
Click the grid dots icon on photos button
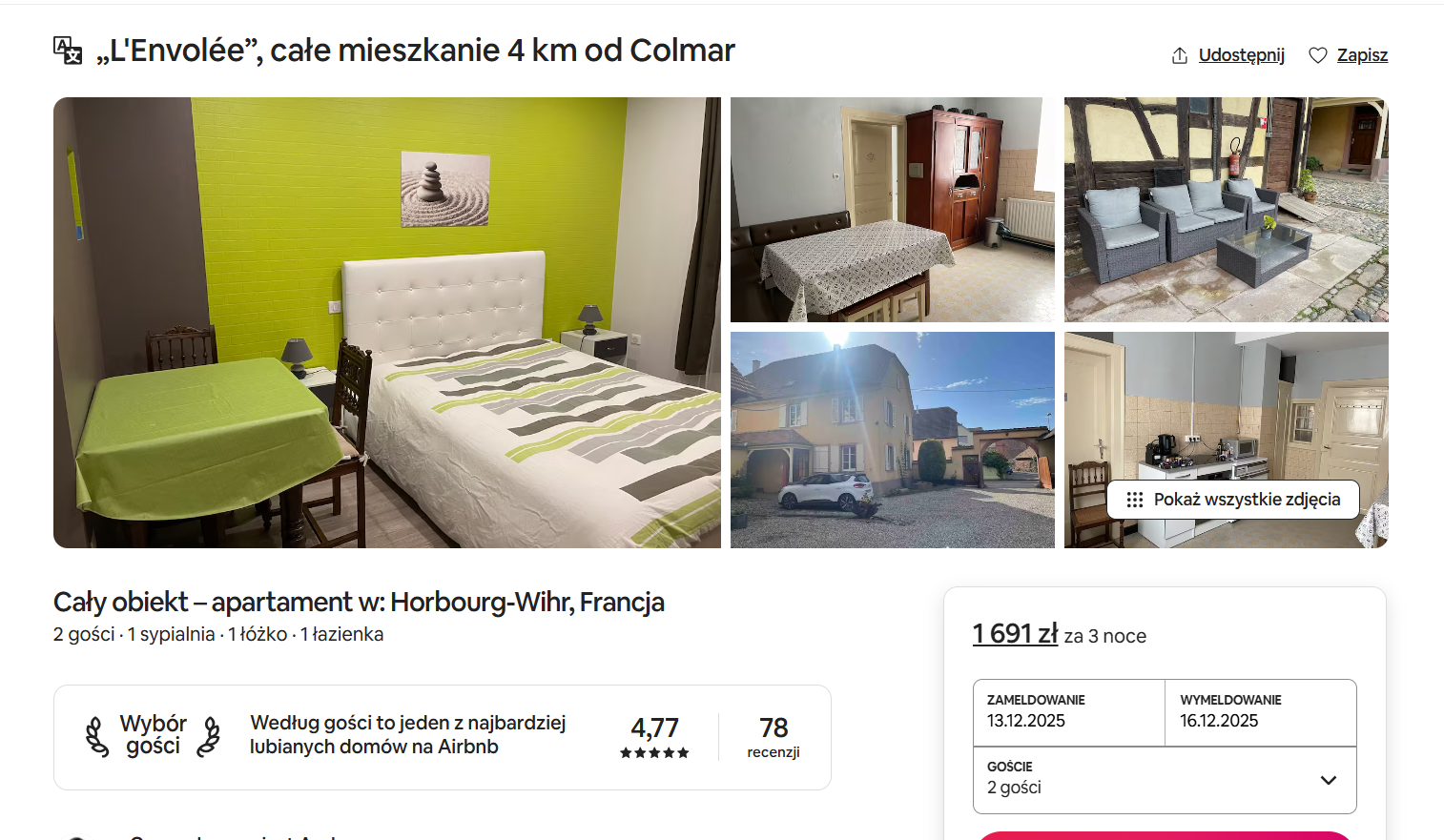coord(1134,500)
